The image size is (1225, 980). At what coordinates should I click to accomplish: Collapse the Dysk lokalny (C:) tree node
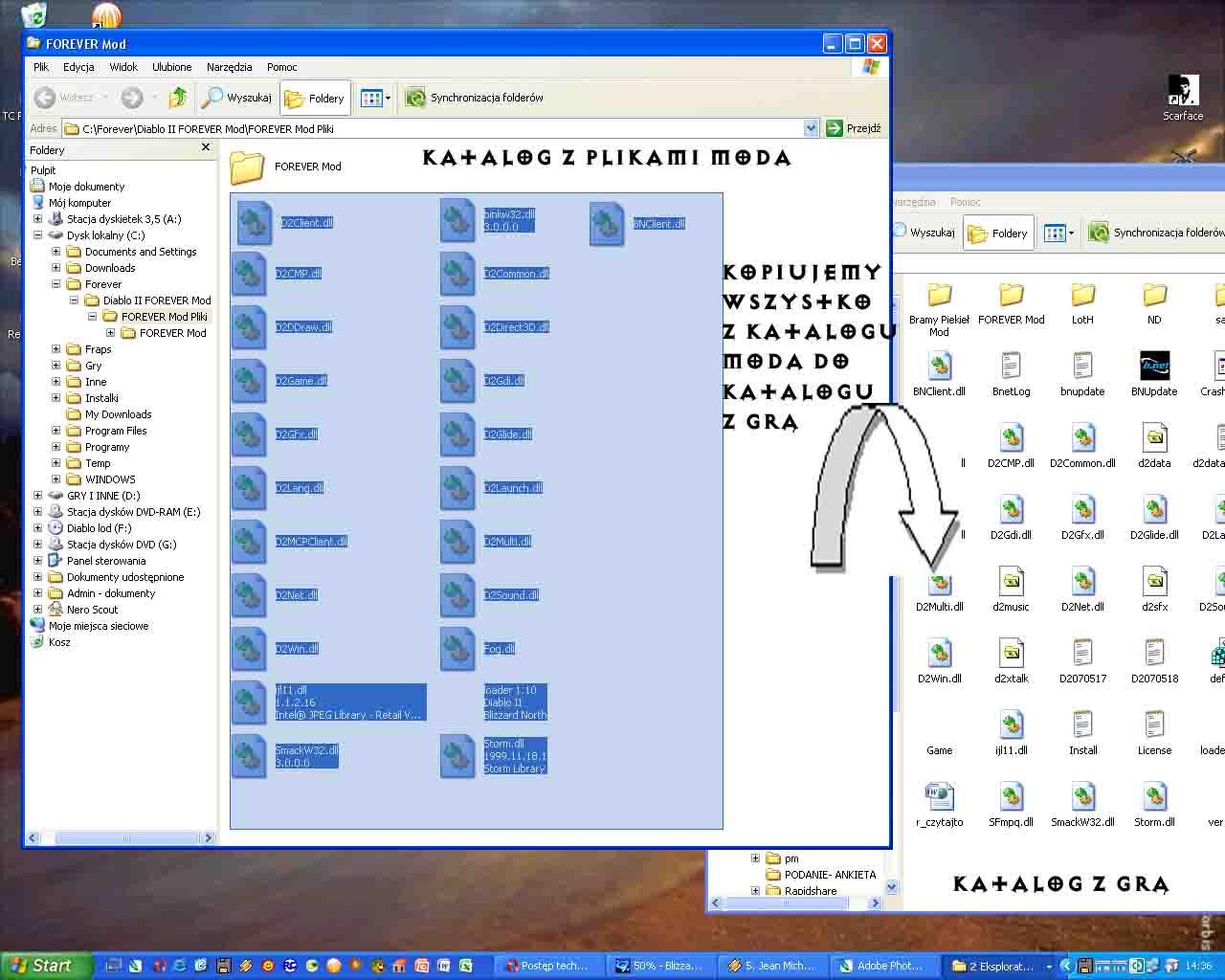(38, 235)
